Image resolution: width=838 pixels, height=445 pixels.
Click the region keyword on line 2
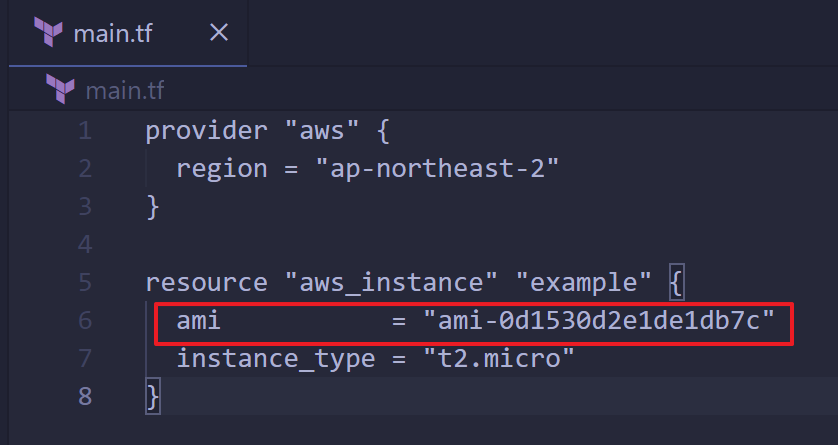click(x=222, y=170)
